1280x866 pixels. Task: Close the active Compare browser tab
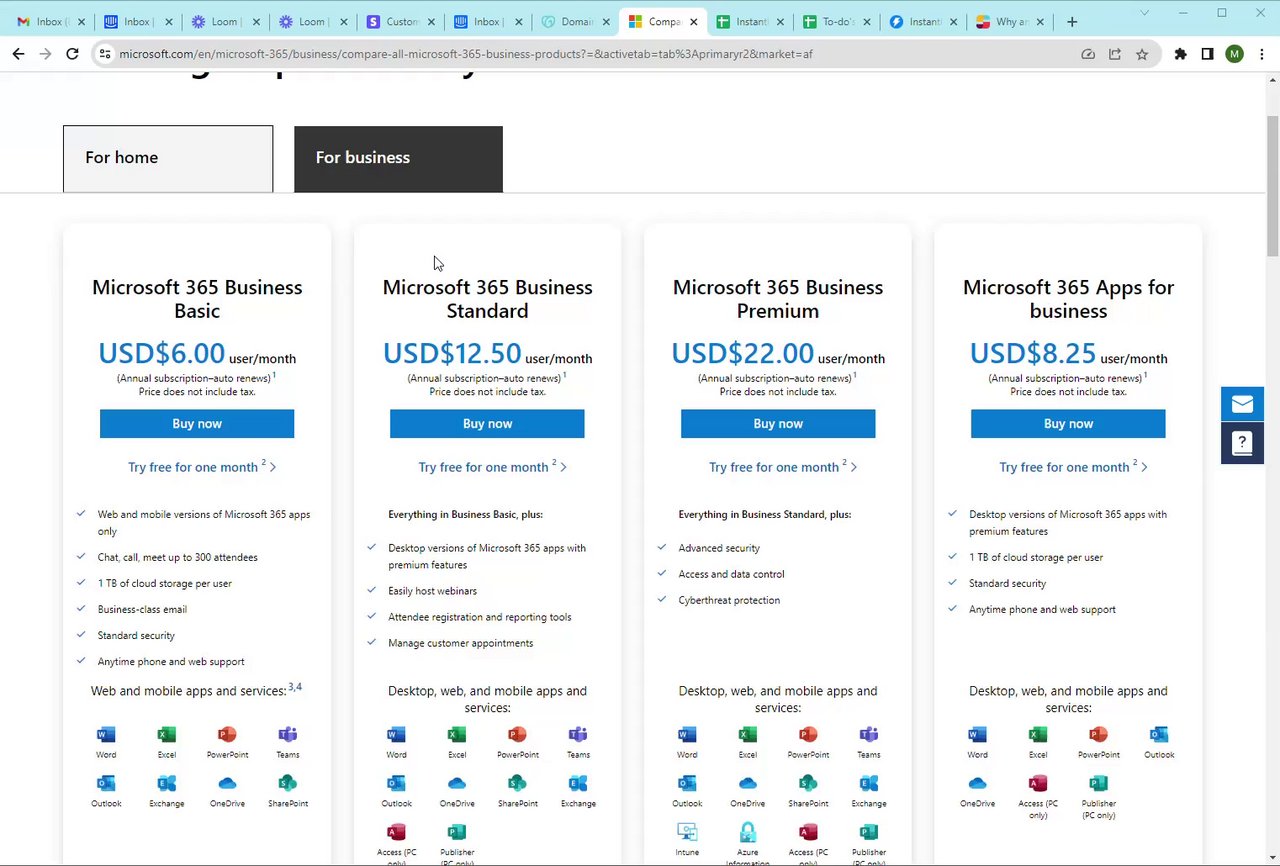coord(693,22)
